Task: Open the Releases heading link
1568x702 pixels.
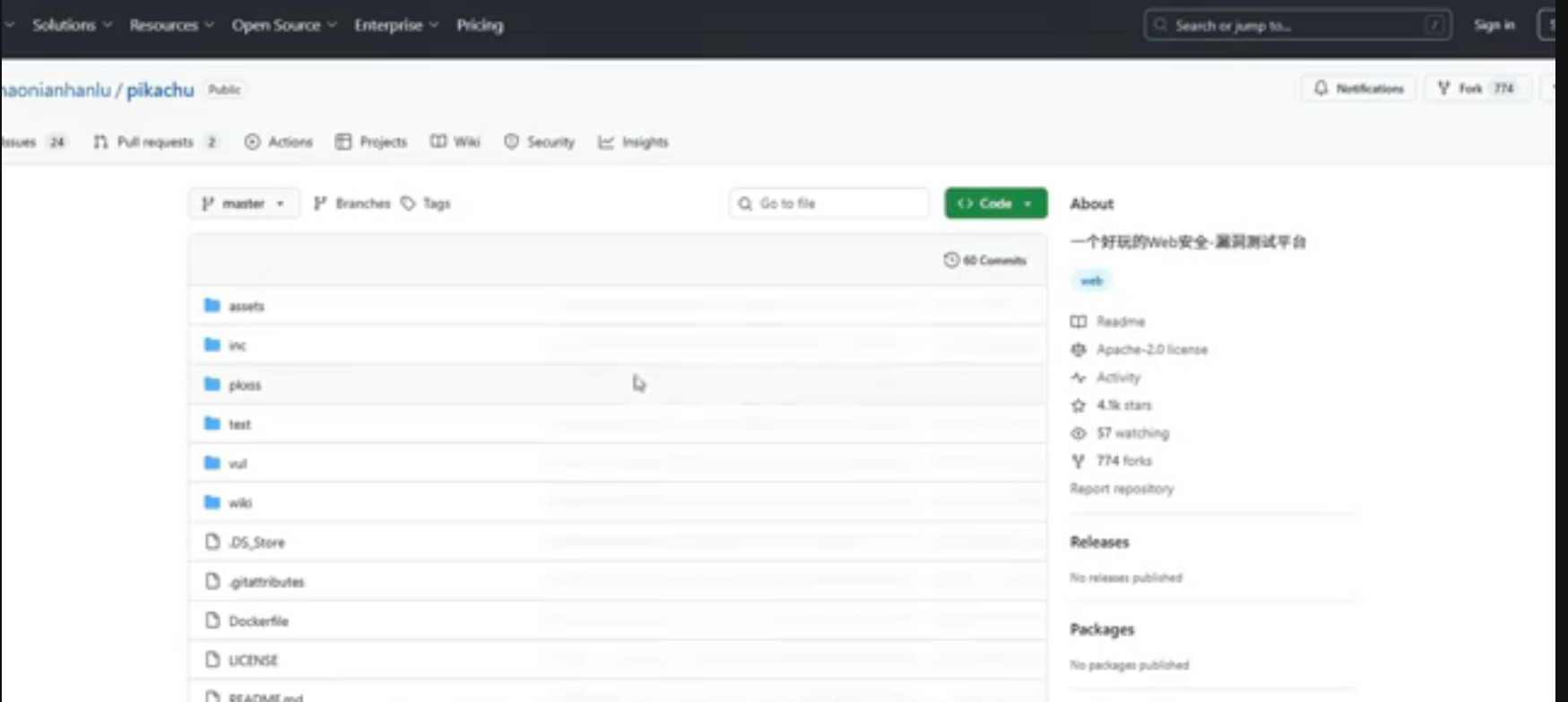Action: [x=1099, y=542]
